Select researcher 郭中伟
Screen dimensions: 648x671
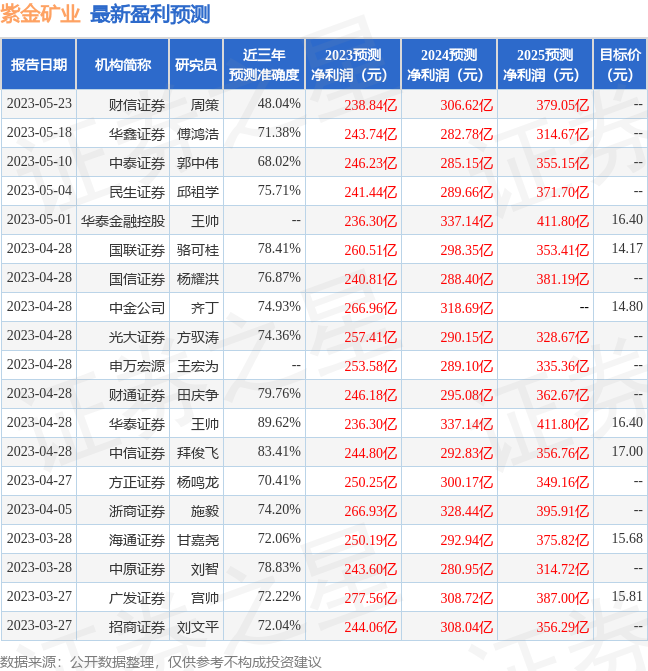[x=198, y=163]
